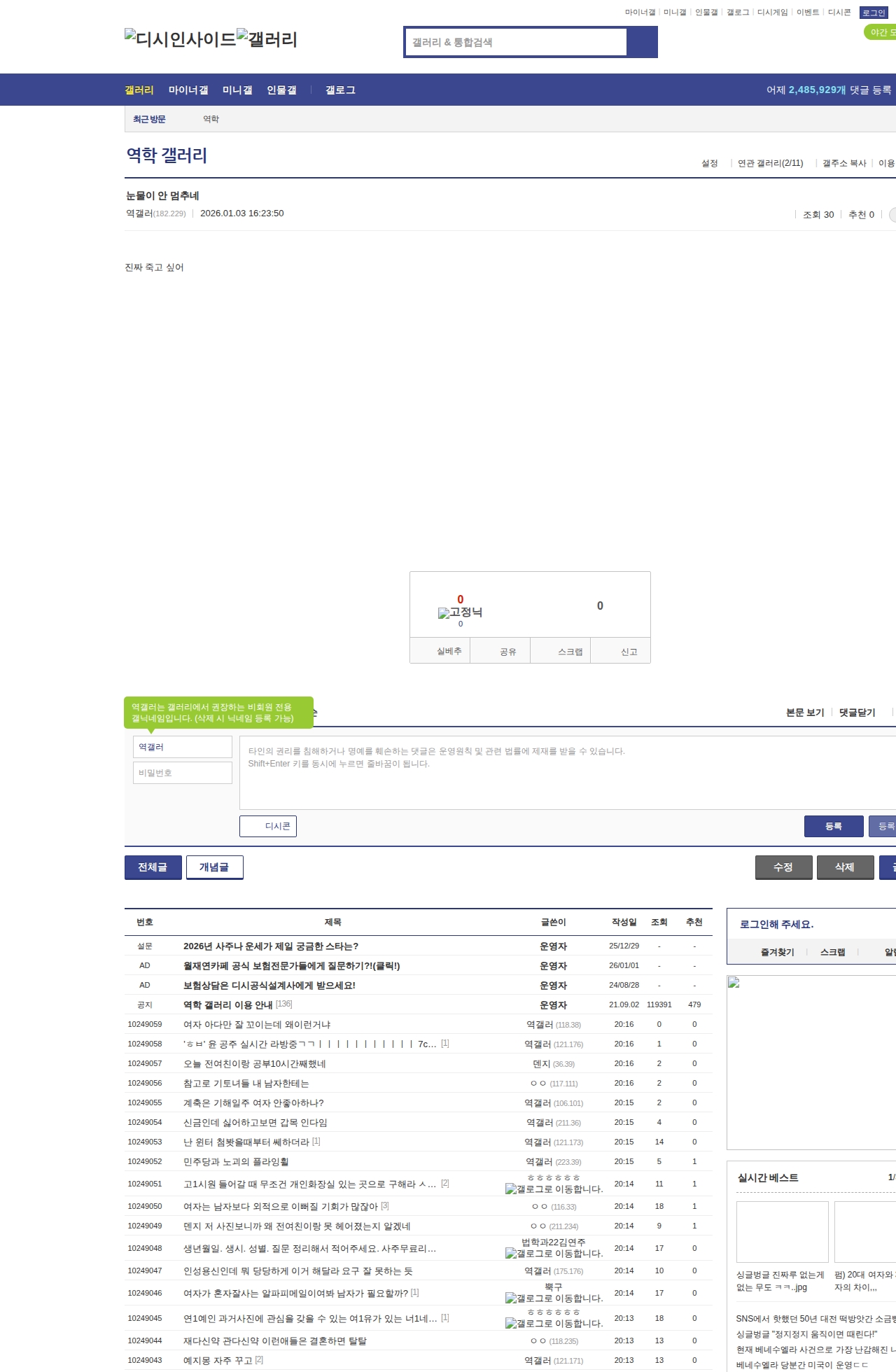Submit the comment with the dark blue 등록 button
896x1372 pixels.
834,826
